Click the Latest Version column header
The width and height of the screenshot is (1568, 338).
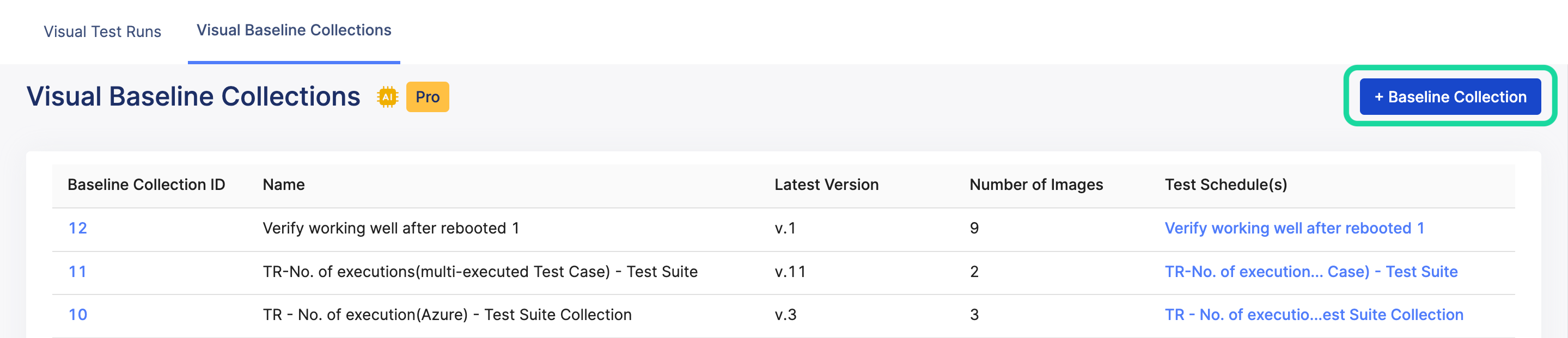pyautogui.click(x=826, y=185)
